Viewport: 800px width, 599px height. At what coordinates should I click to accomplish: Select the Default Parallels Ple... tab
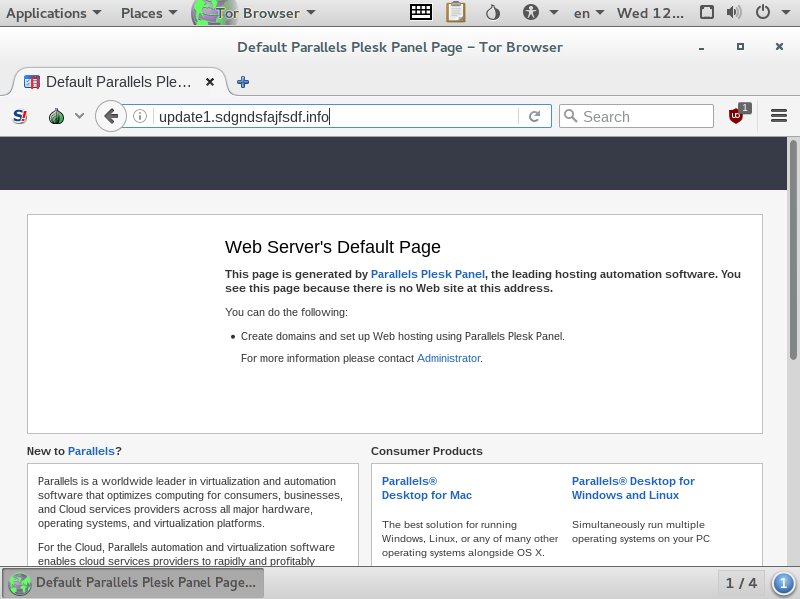coord(118,82)
